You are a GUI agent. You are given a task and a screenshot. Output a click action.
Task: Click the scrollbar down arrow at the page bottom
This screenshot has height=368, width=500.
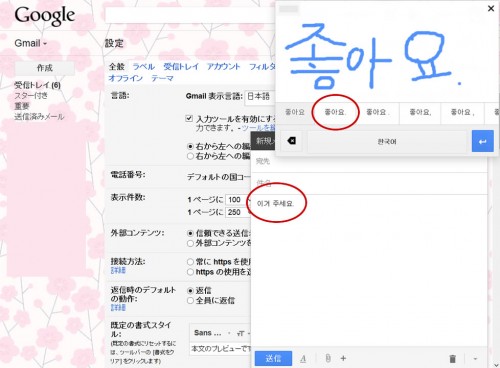tap(496, 365)
